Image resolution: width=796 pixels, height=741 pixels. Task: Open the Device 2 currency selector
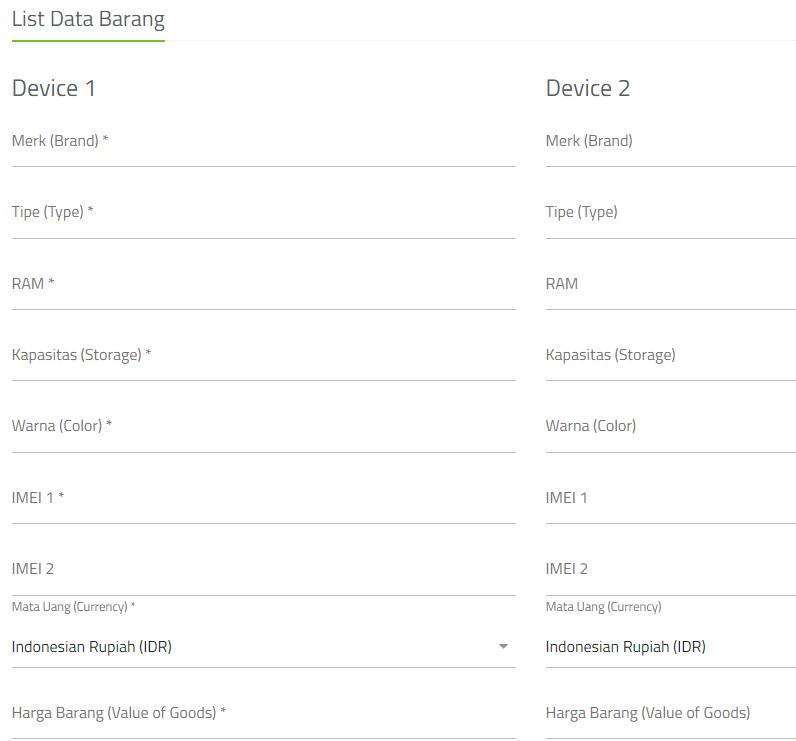(670, 647)
